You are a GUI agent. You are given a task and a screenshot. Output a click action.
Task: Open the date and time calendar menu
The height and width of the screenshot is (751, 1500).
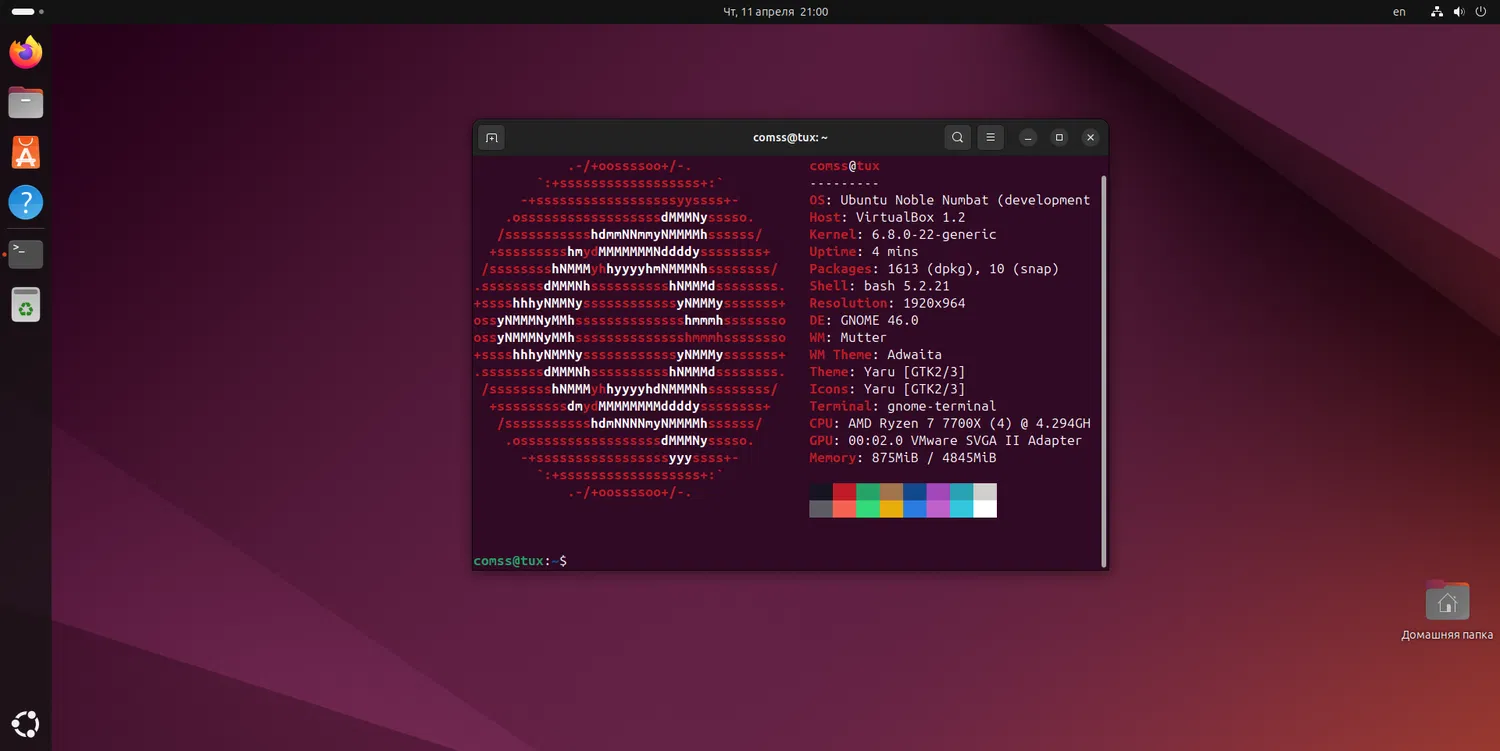point(775,12)
